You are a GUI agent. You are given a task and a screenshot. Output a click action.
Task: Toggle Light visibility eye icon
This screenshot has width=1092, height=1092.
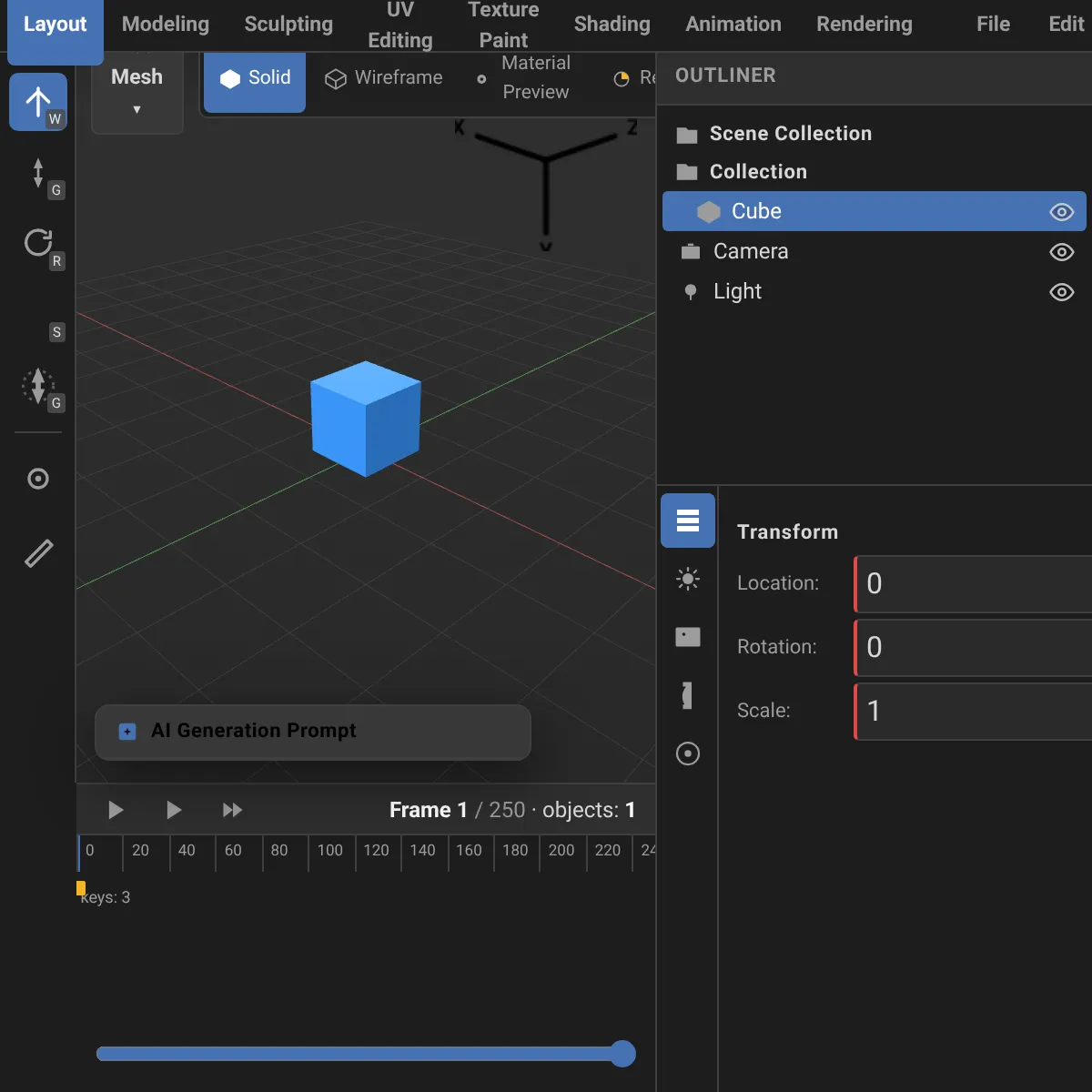[x=1062, y=292]
